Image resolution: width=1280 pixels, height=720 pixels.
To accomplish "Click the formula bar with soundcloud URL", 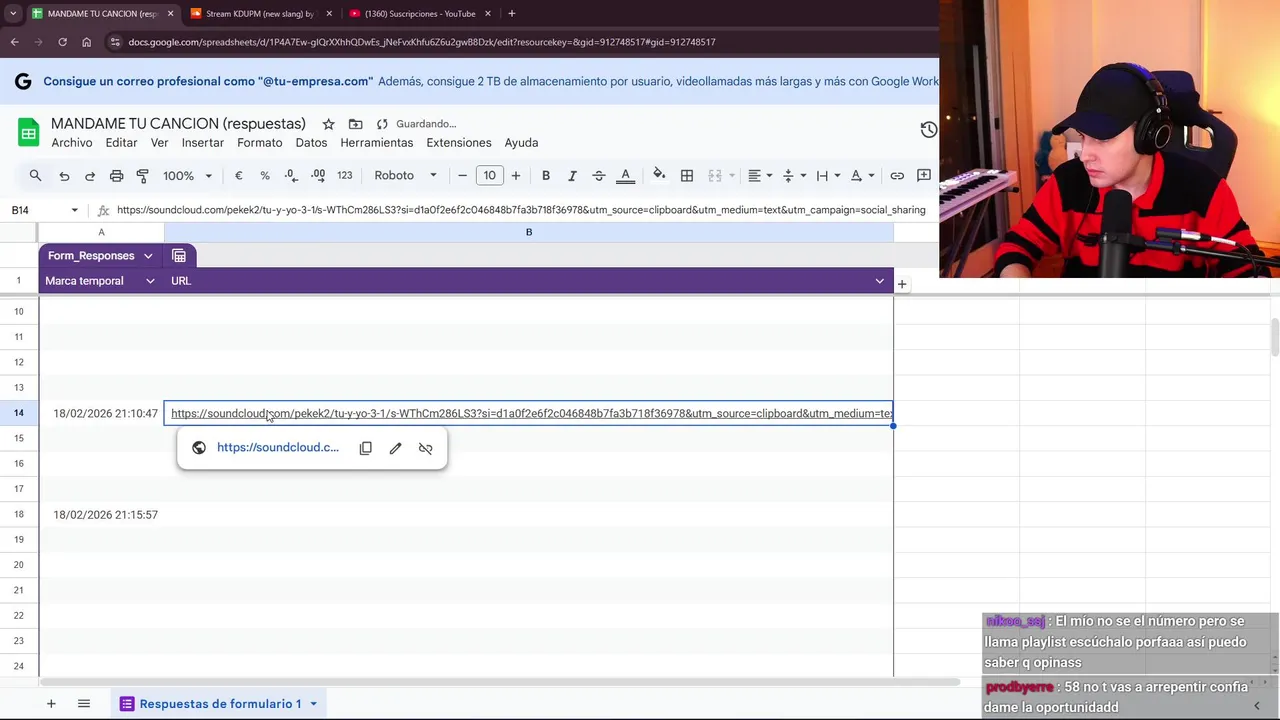I will pos(521,210).
